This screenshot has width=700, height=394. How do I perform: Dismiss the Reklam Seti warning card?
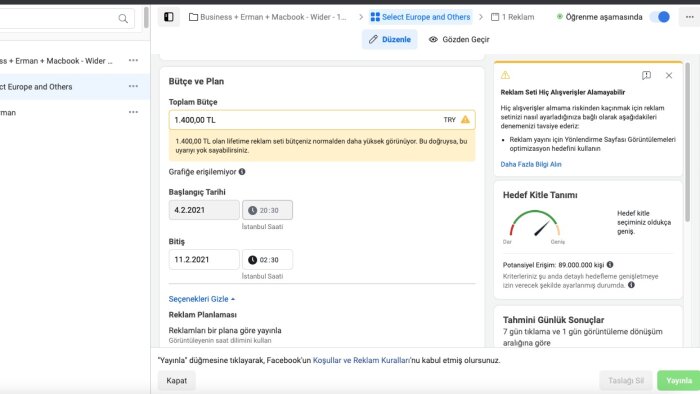point(669,75)
